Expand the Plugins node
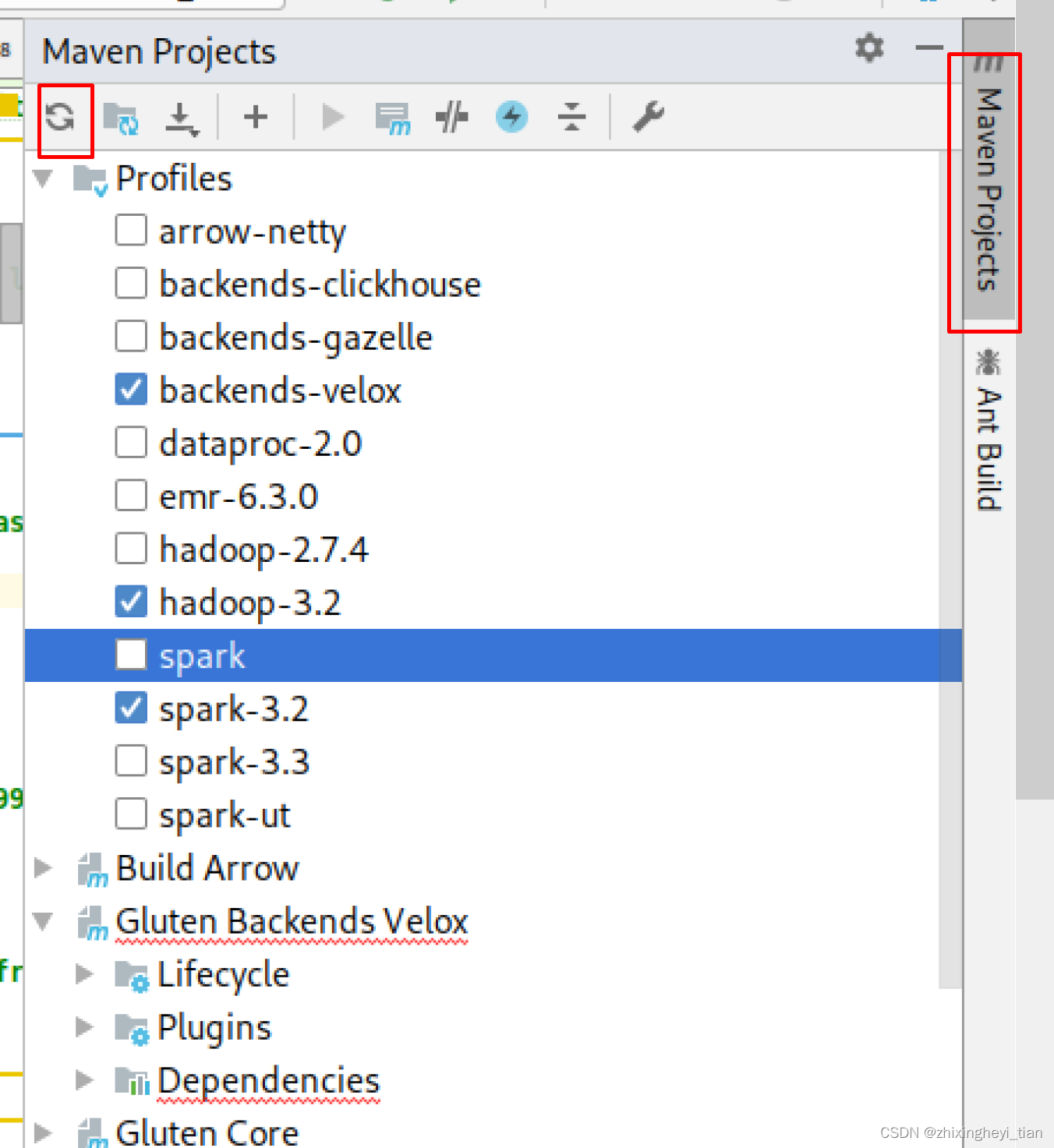Viewport: 1054px width, 1148px height. tap(84, 1027)
